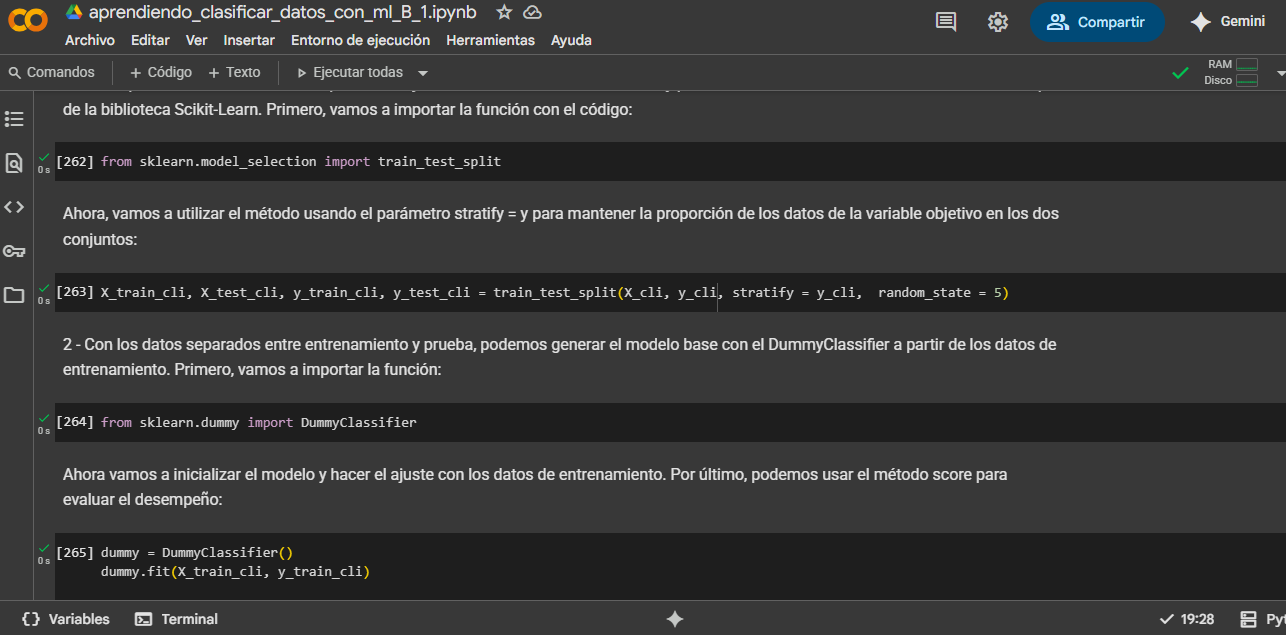Open the Ayuda menu
Screen dimensions: 1286x635
point(571,40)
